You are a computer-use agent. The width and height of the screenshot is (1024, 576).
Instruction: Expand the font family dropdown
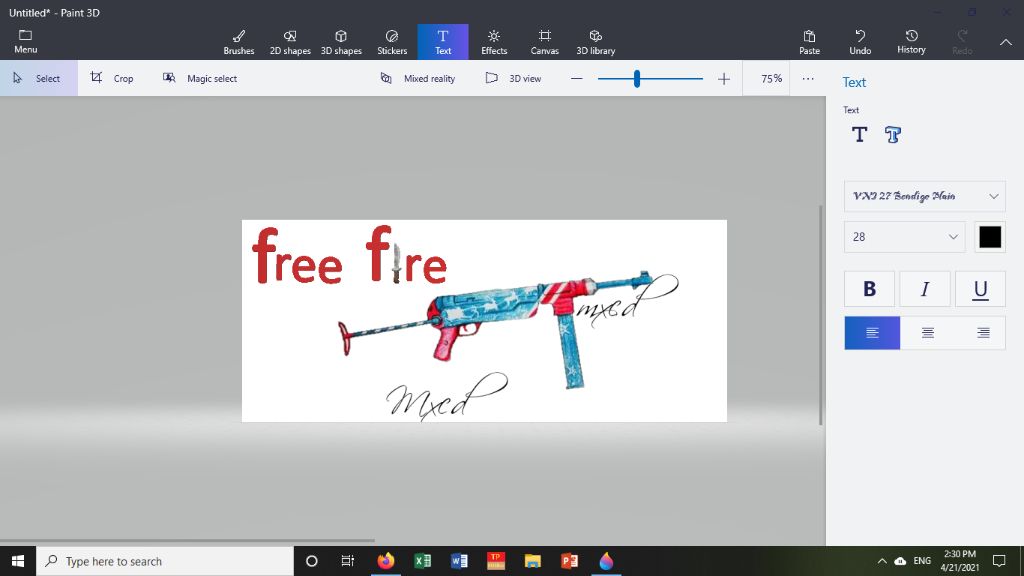925,197
